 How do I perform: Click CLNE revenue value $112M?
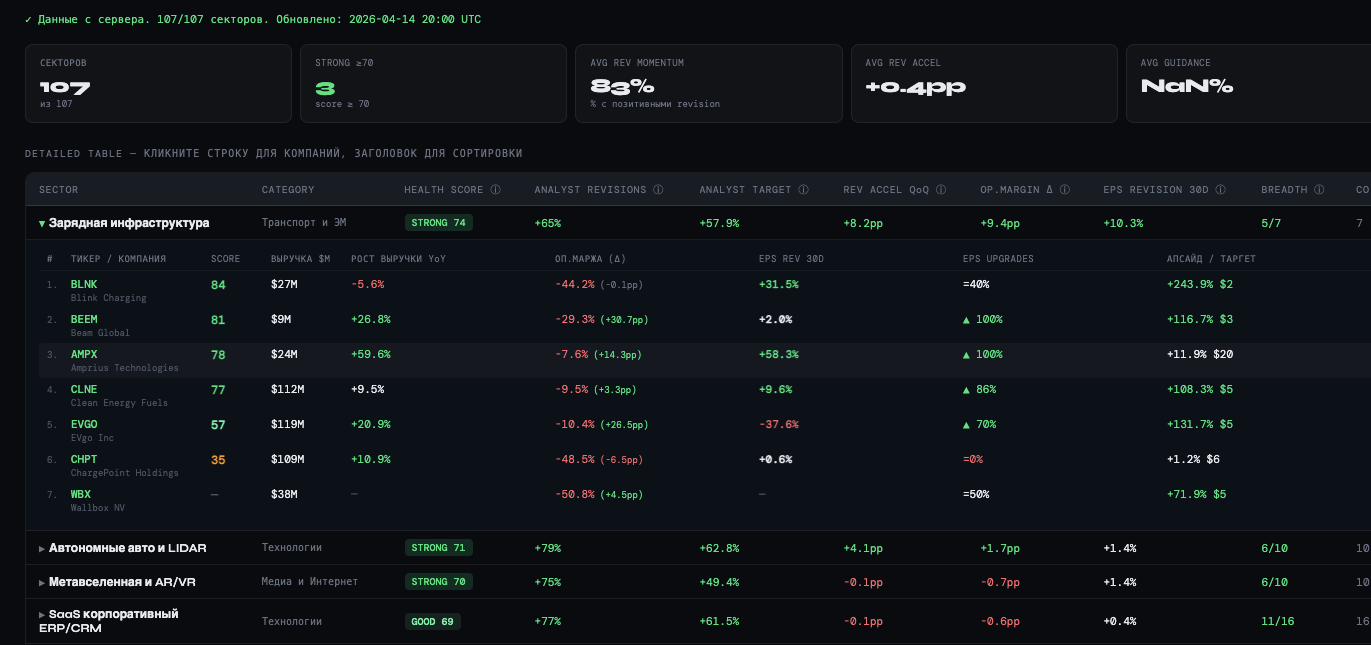(287, 389)
